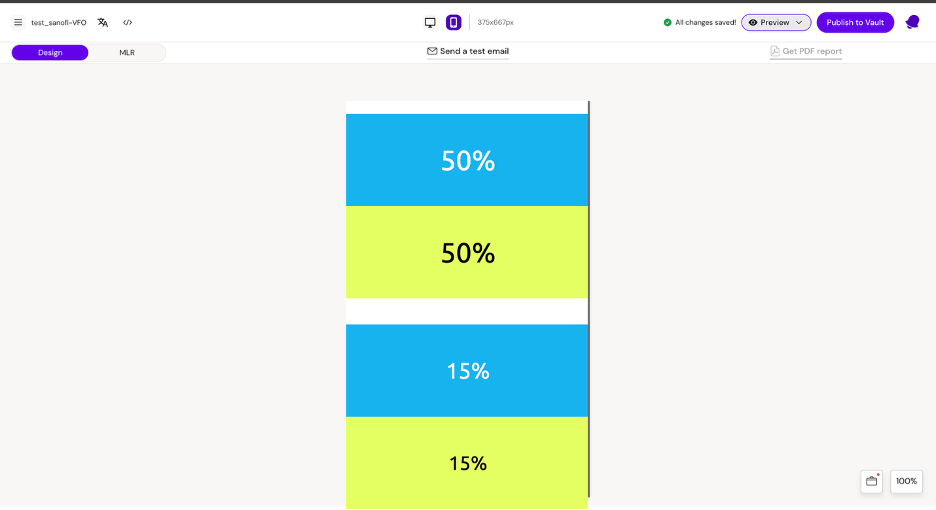
Task: Expand the Preview dropdown arrow
Action: [x=799, y=22]
